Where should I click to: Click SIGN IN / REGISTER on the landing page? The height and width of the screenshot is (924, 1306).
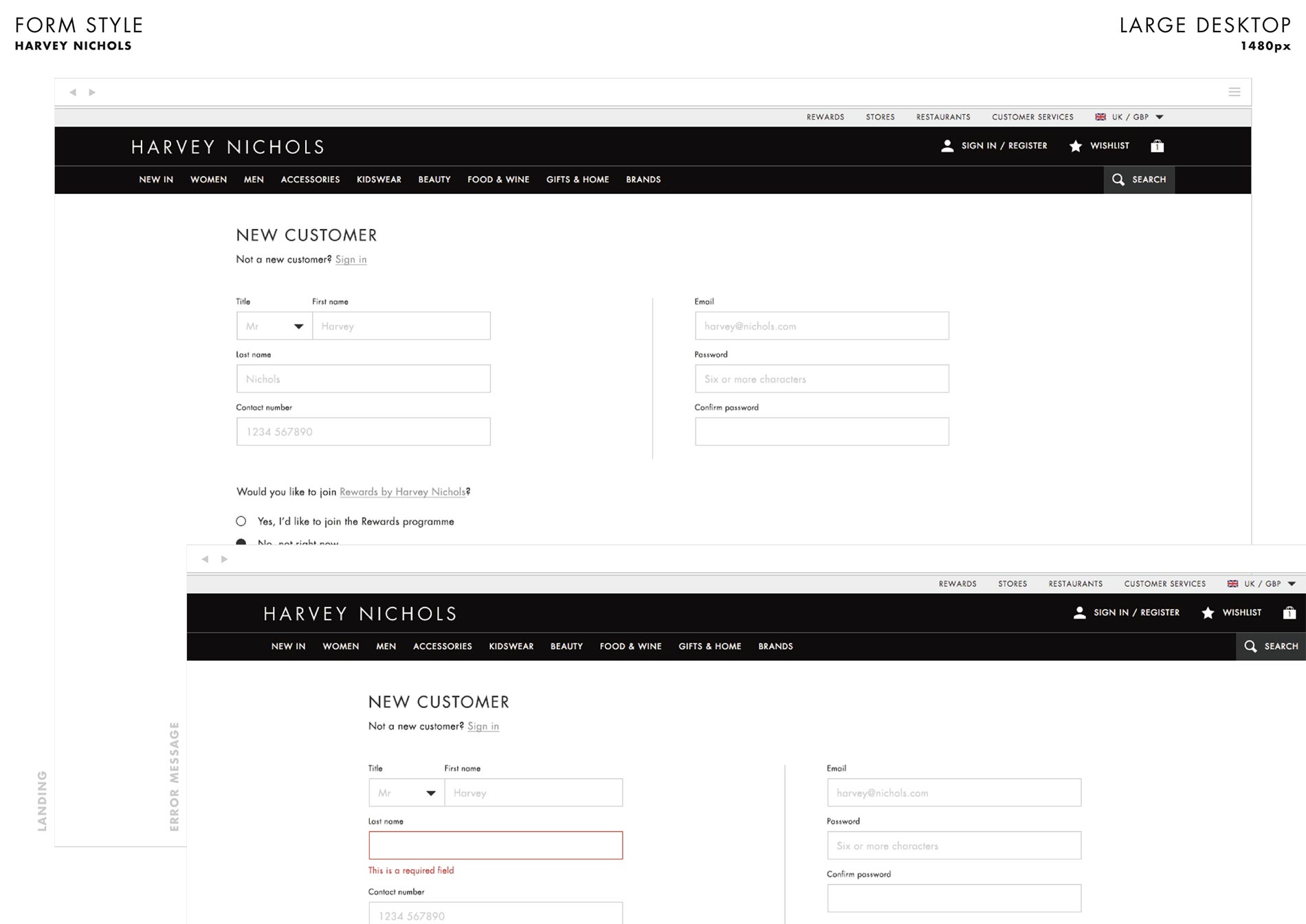coord(1004,146)
